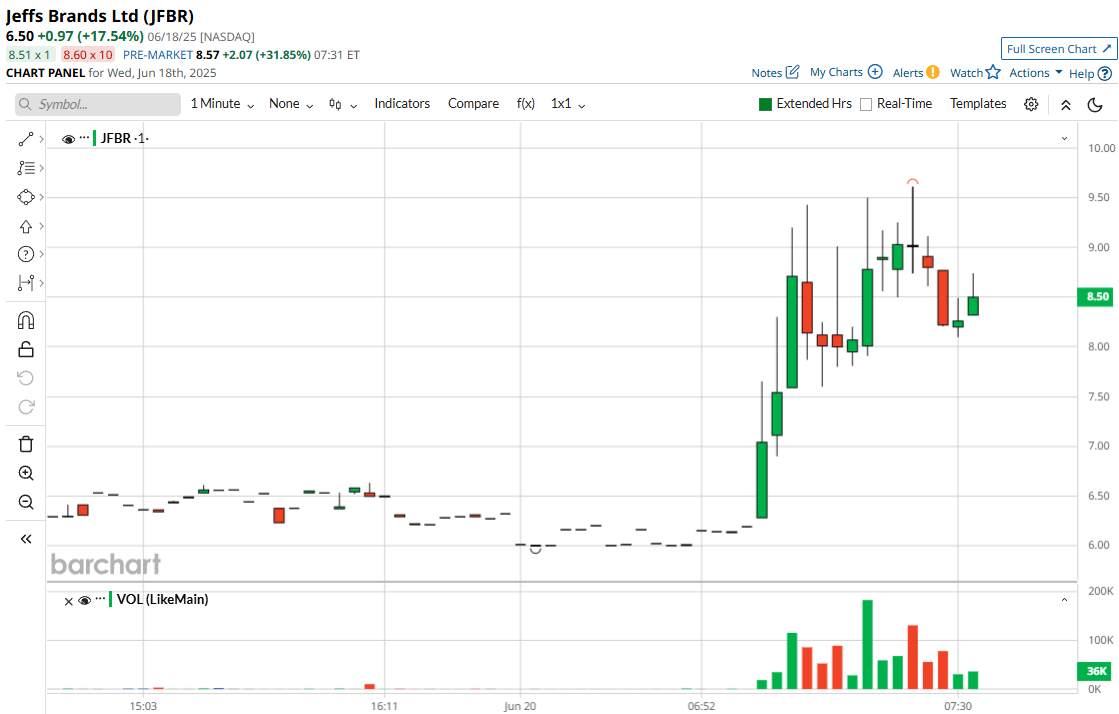
Task: Open the Fibonacci/text list tool
Action: click(26, 168)
